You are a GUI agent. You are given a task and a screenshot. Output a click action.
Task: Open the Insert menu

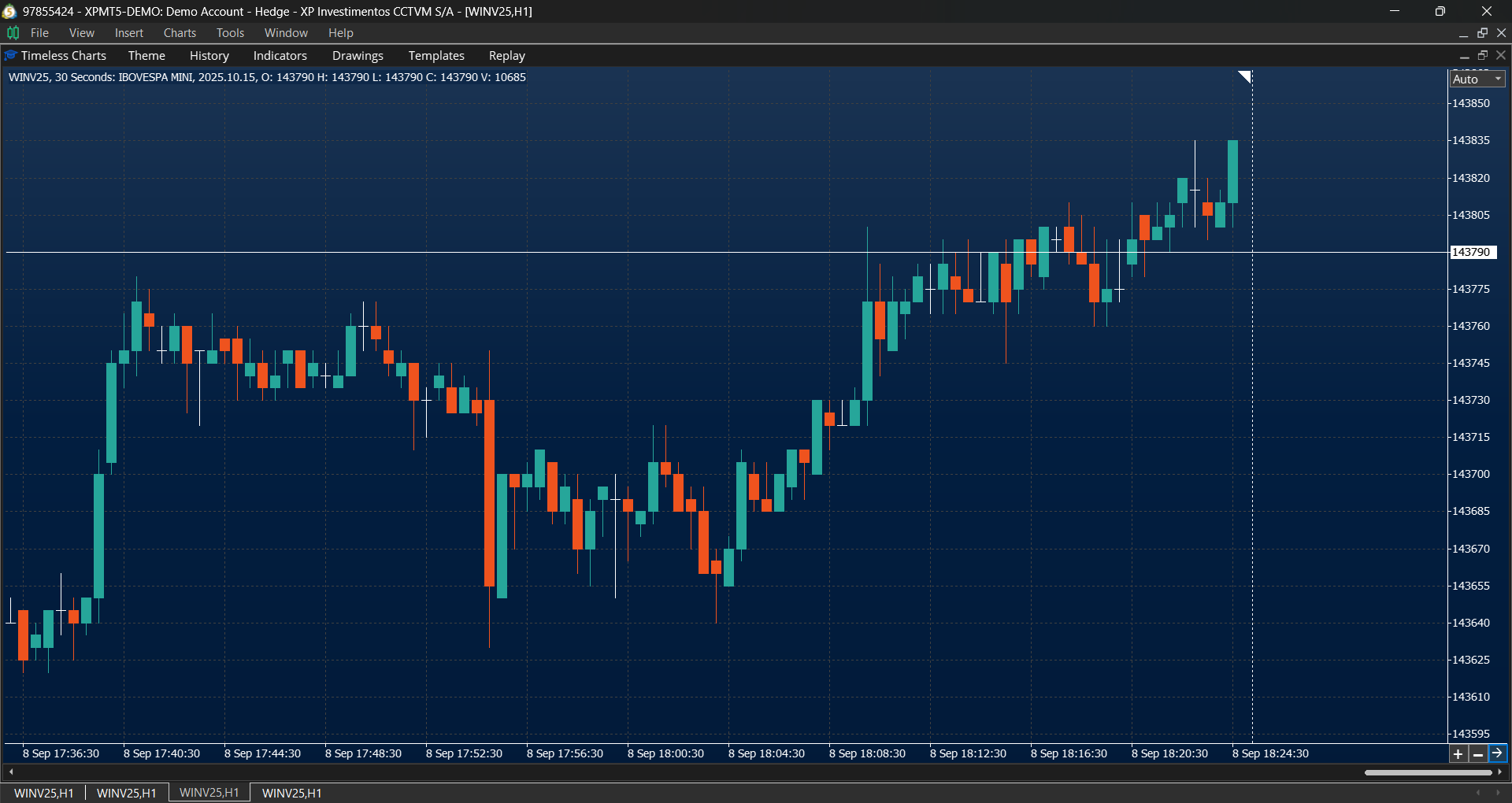pyautogui.click(x=128, y=33)
